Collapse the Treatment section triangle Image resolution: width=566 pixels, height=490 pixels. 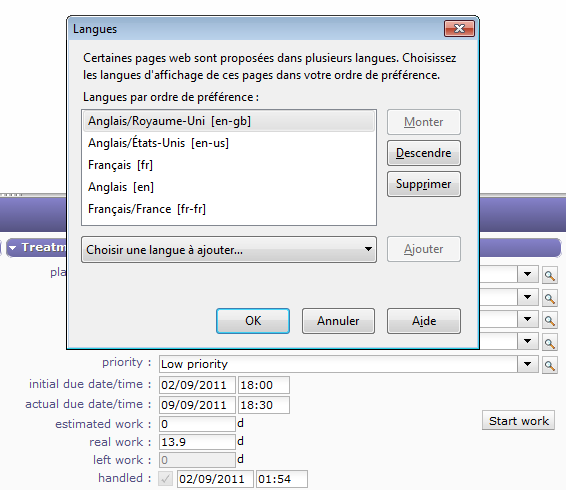pyautogui.click(x=13, y=248)
